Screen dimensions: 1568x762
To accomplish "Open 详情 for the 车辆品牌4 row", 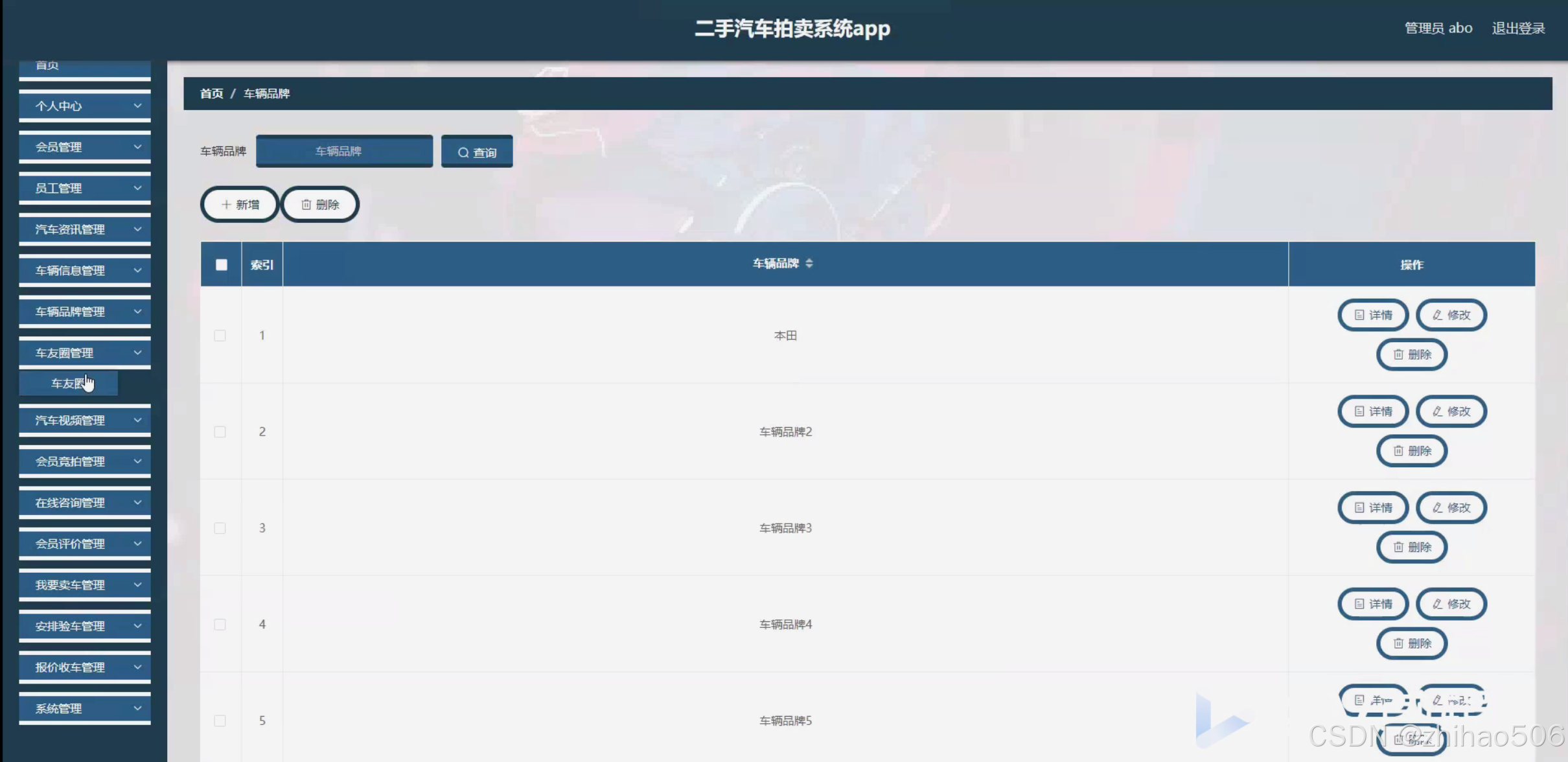I will pos(1373,605).
